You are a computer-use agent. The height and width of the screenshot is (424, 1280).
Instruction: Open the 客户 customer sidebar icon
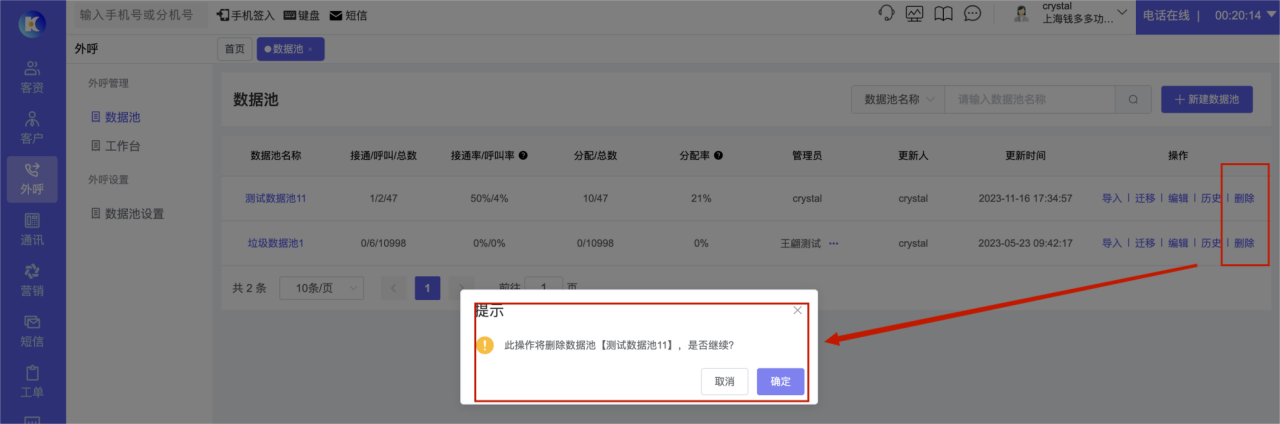(x=32, y=127)
